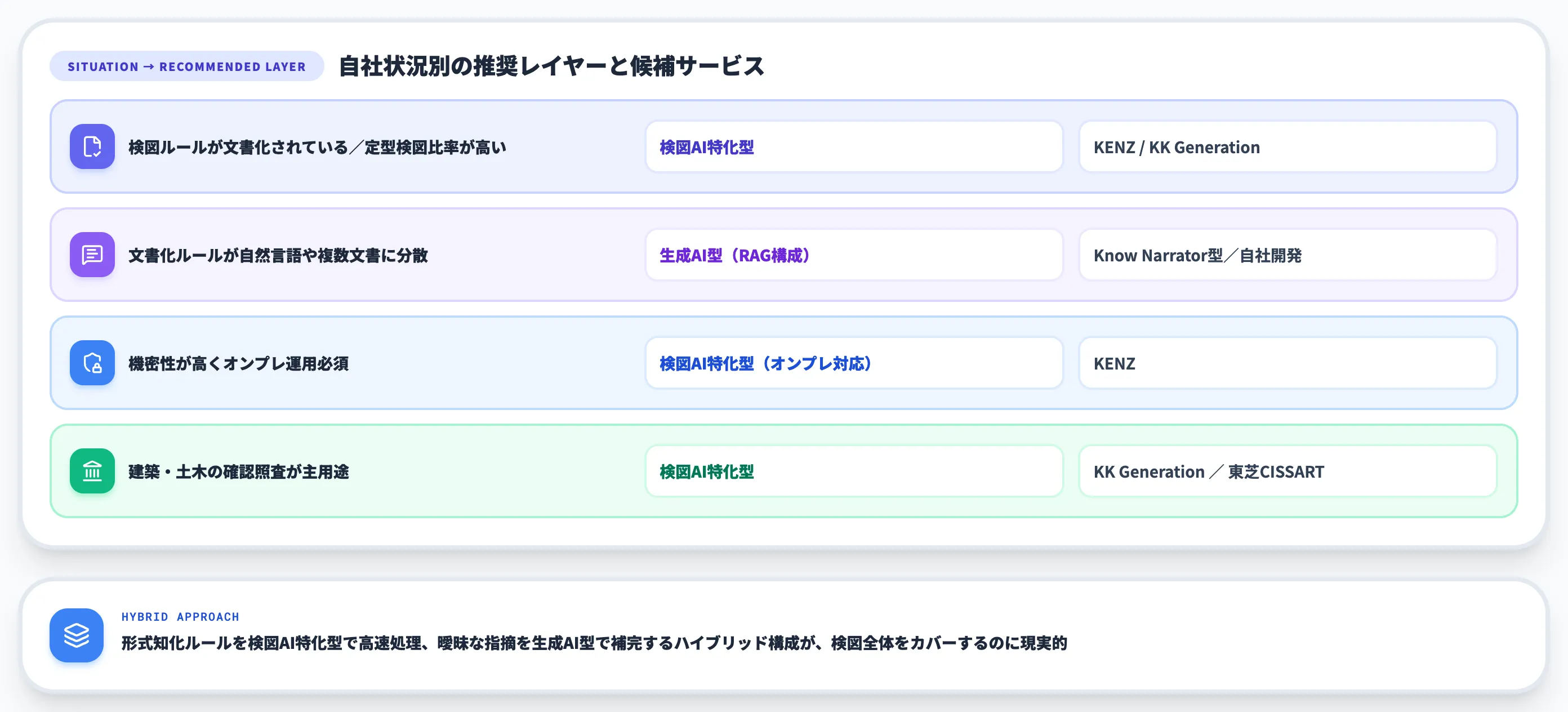Viewport: 1568px width, 712px height.
Task: Click the green 検図AI特化型 cell
Action: [x=854, y=471]
